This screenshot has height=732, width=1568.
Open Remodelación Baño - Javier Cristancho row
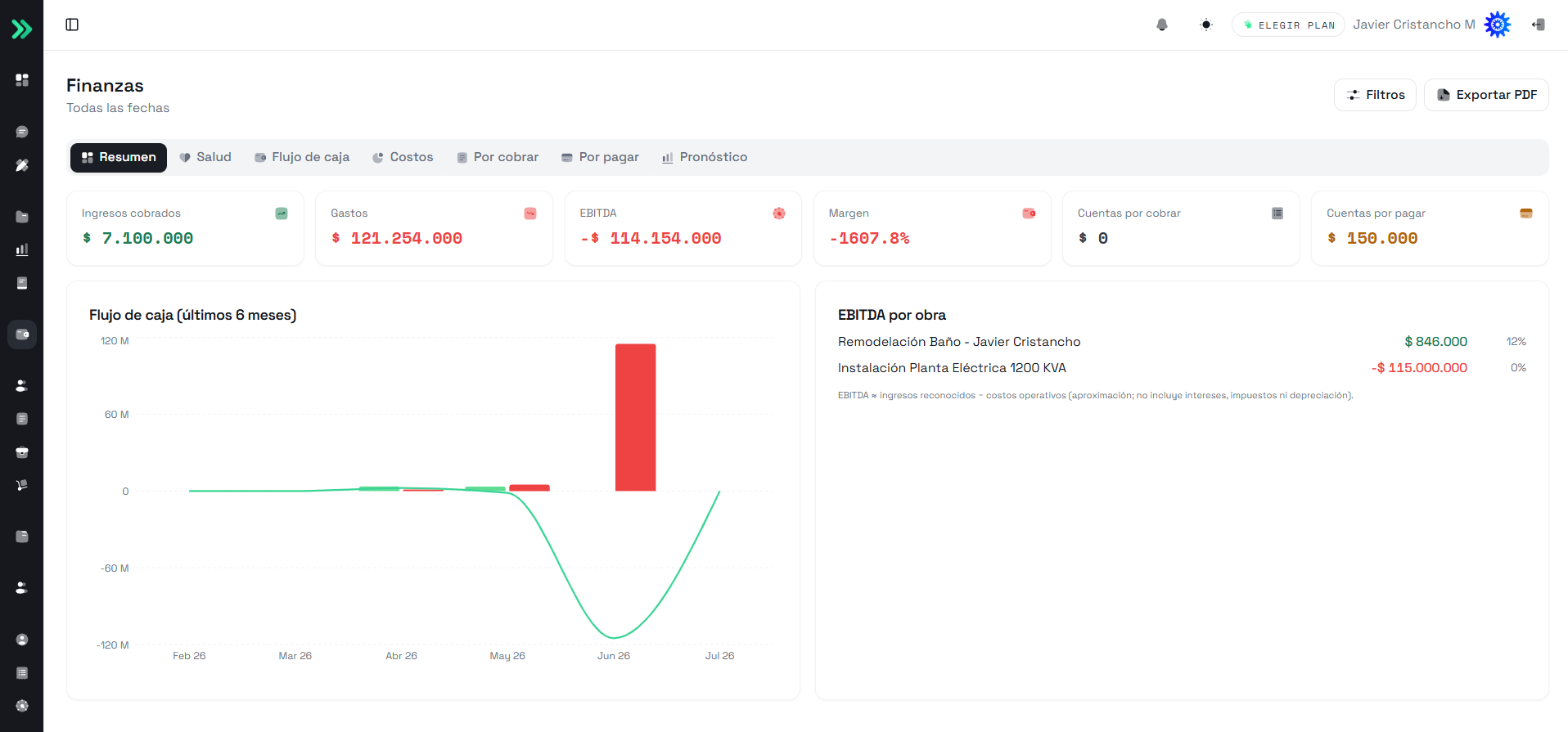coord(1182,342)
